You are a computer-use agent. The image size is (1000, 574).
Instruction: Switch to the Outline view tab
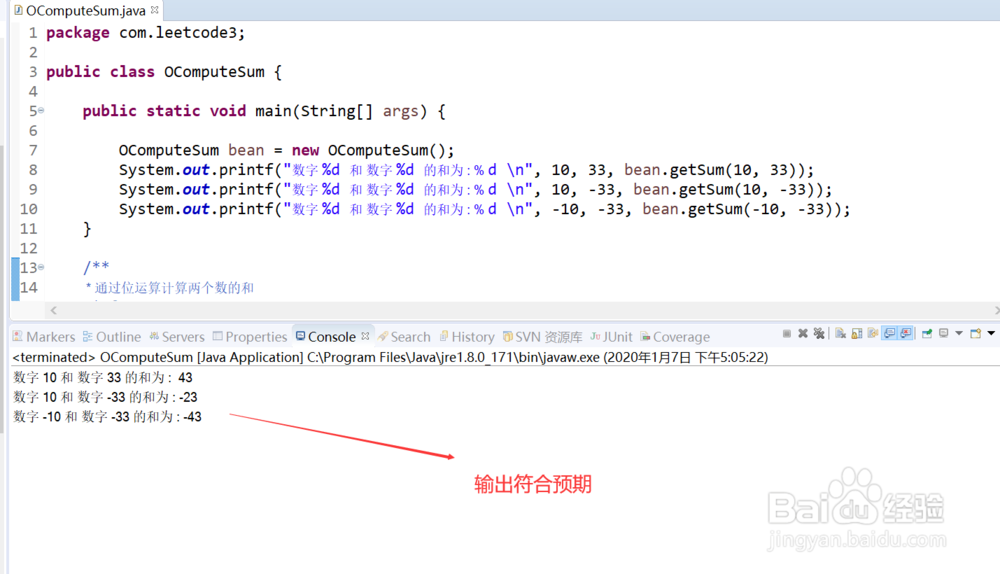[x=112, y=337]
